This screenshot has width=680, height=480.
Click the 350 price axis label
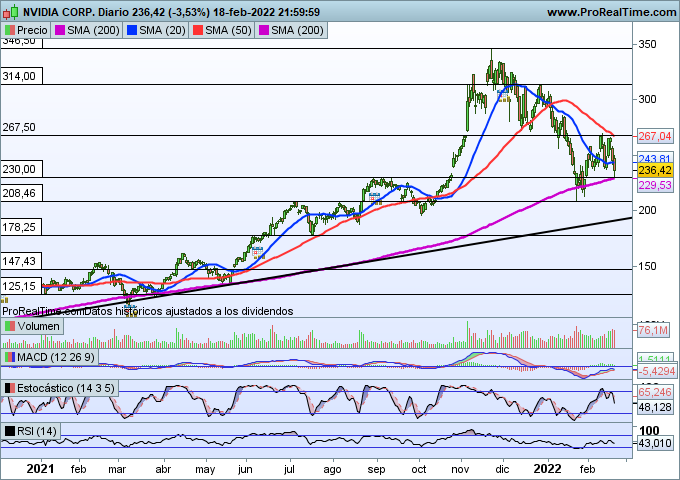pos(647,45)
